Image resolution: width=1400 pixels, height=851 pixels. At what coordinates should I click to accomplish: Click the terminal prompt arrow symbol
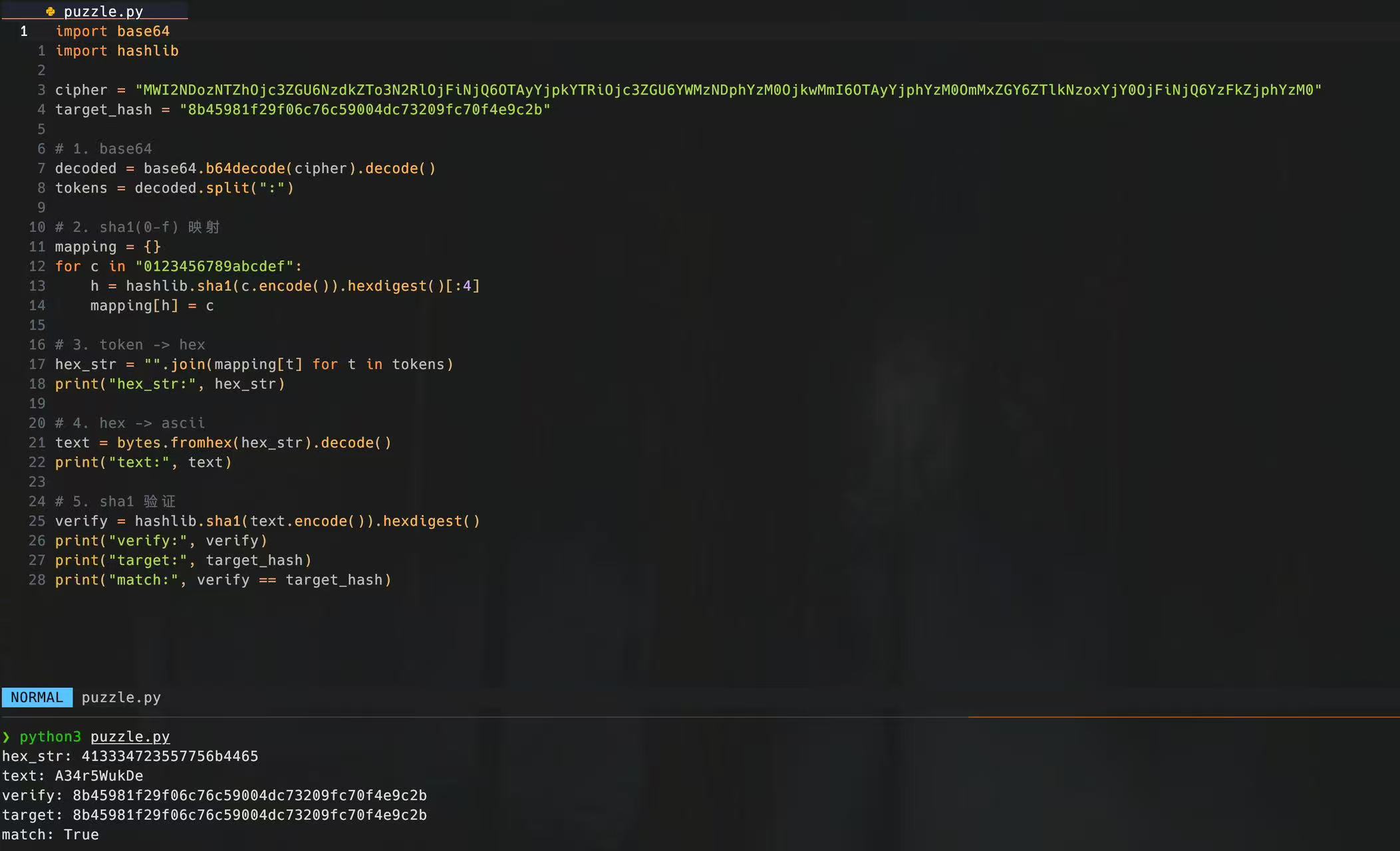pyautogui.click(x=6, y=737)
